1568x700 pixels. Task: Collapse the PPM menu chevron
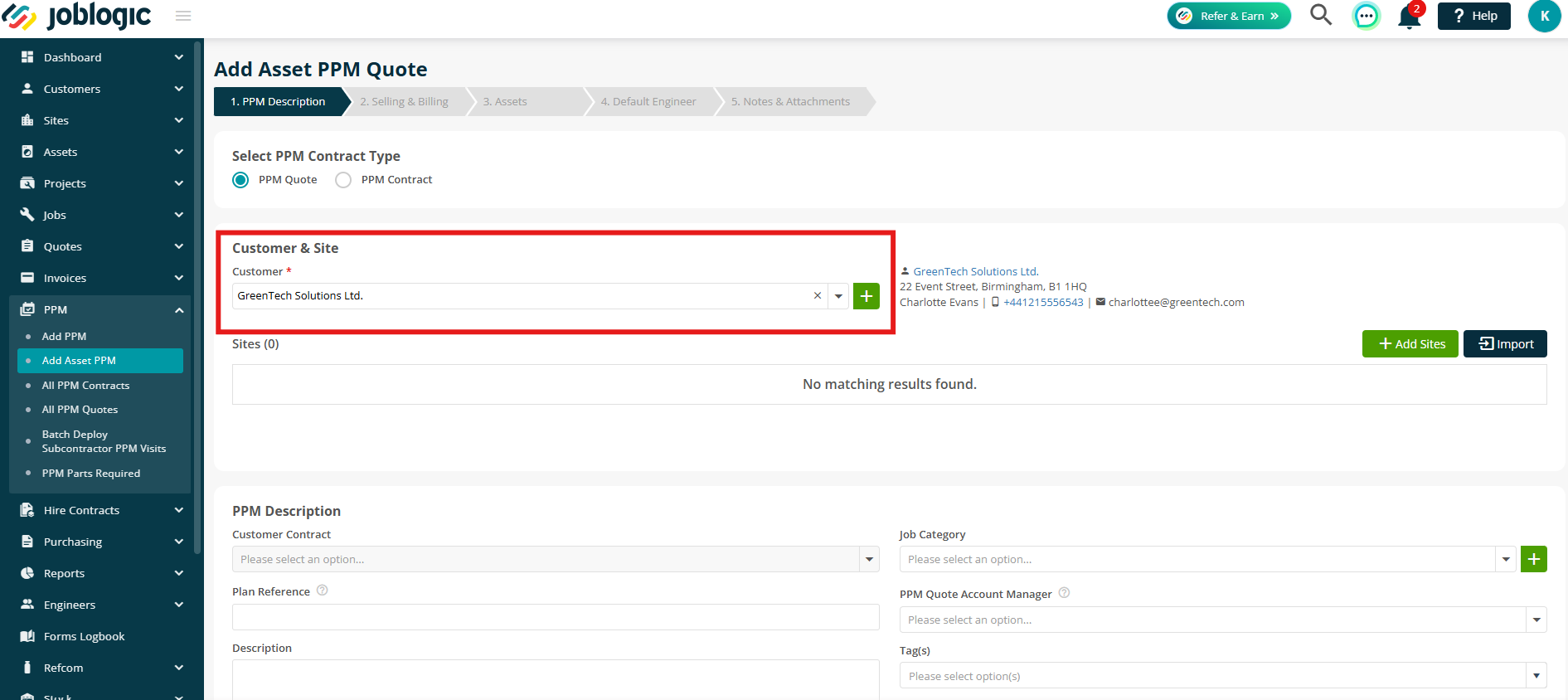pyautogui.click(x=179, y=309)
